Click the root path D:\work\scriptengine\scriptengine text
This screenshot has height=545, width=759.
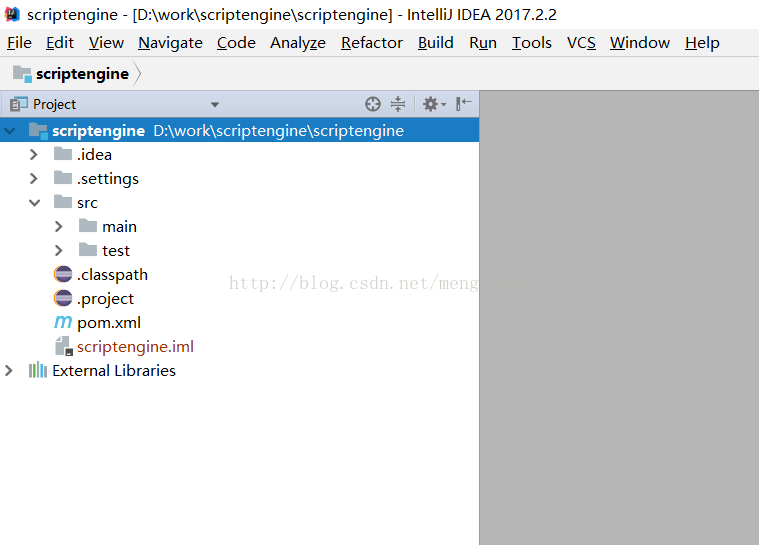pos(279,131)
